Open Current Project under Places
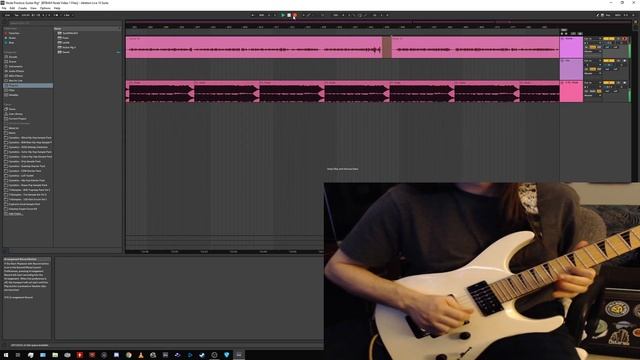 (x=17, y=118)
